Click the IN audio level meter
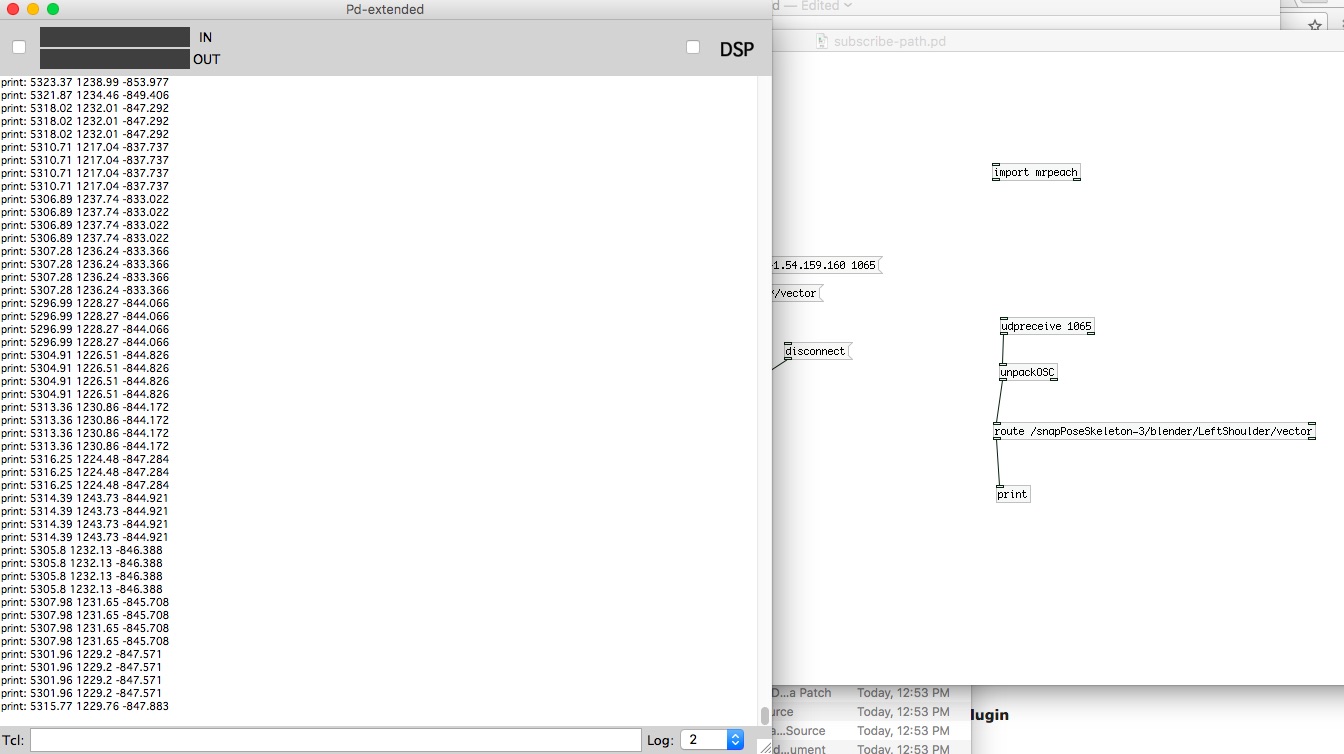 pyautogui.click(x=115, y=37)
